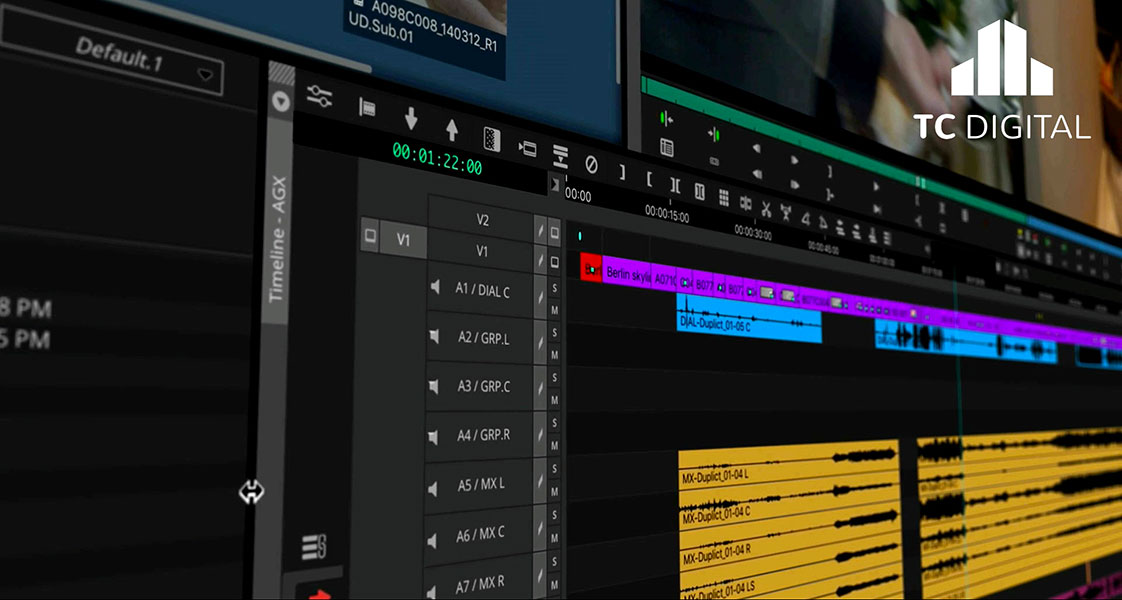The width and height of the screenshot is (1122, 600).
Task: Open the stacked list icon at panel bottom
Action: pyautogui.click(x=313, y=547)
